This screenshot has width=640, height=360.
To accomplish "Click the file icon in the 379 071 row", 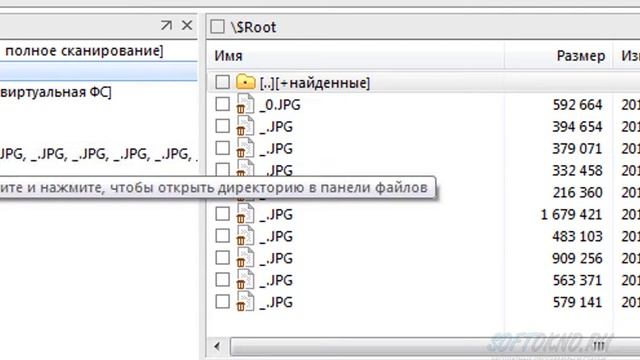I will click(x=245, y=148).
